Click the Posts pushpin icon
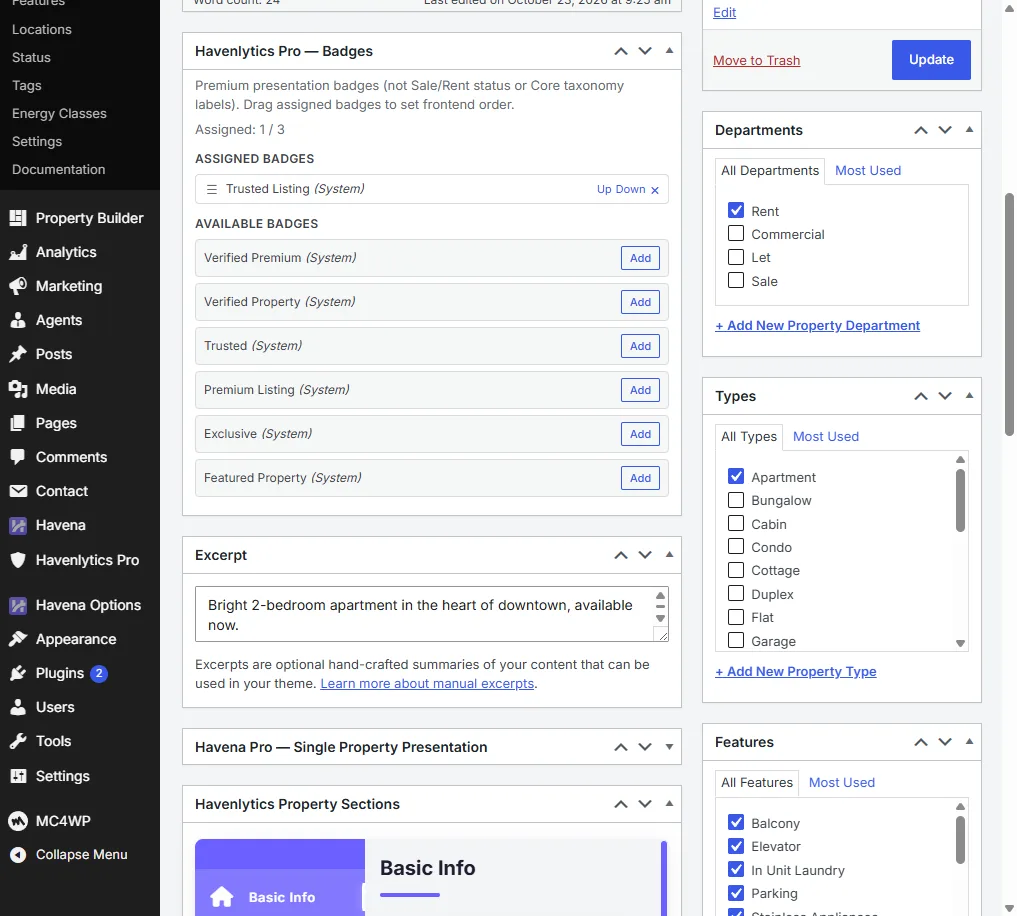The image size is (1017, 916). (18, 354)
